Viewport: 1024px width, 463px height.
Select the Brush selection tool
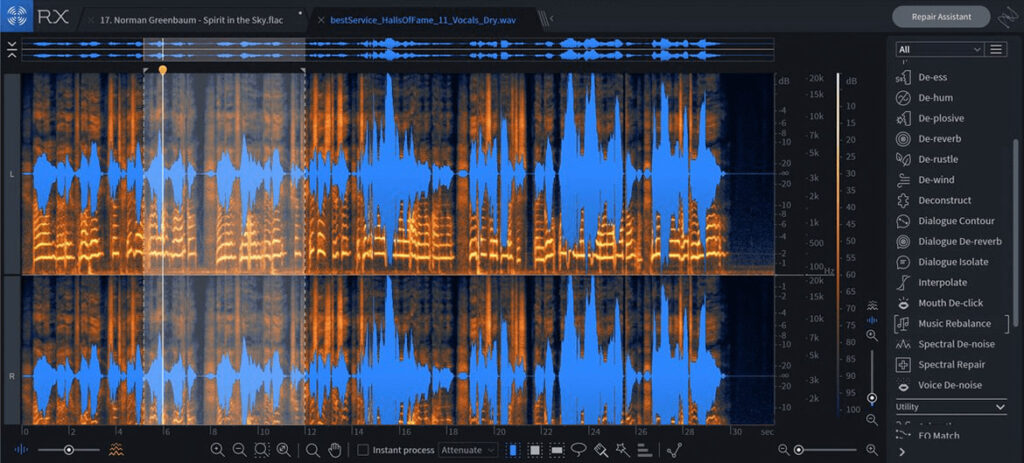(x=601, y=450)
